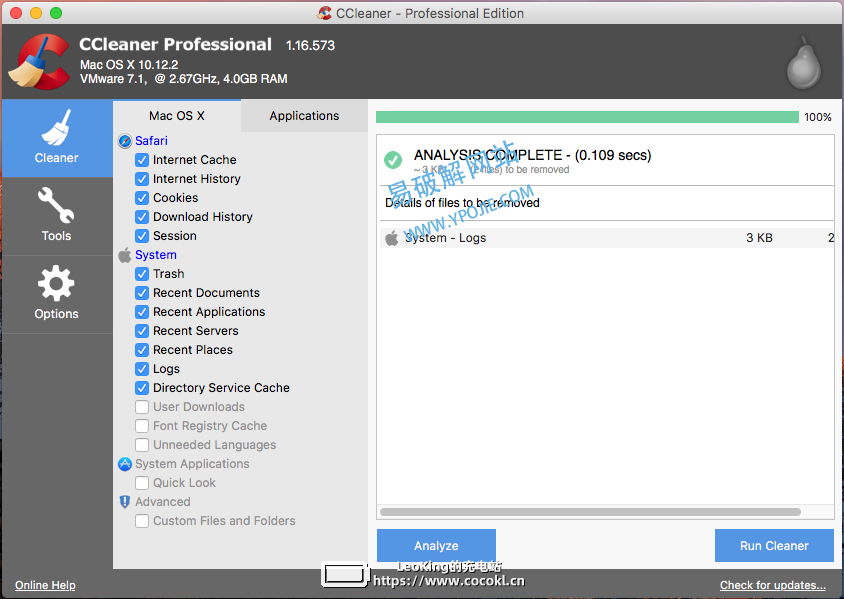
Task: Uncheck the Internet Cache checkbox
Action: point(142,160)
